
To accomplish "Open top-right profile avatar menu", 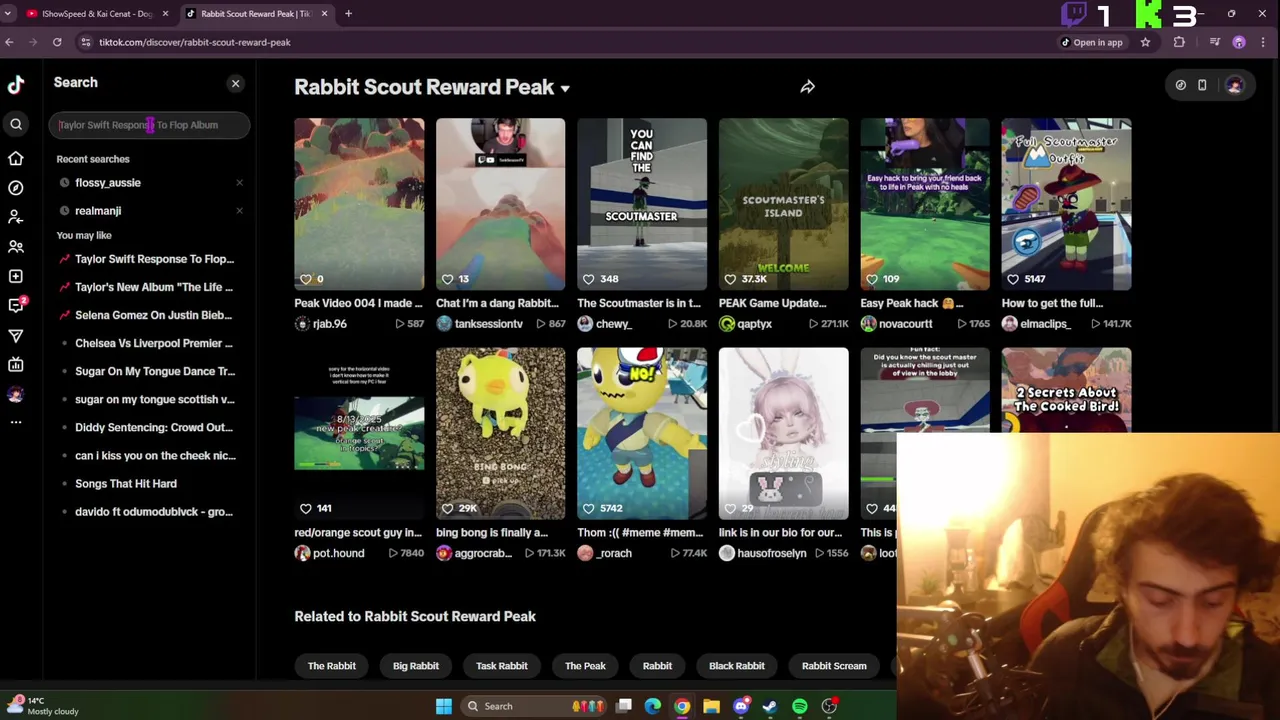I will (1234, 85).
